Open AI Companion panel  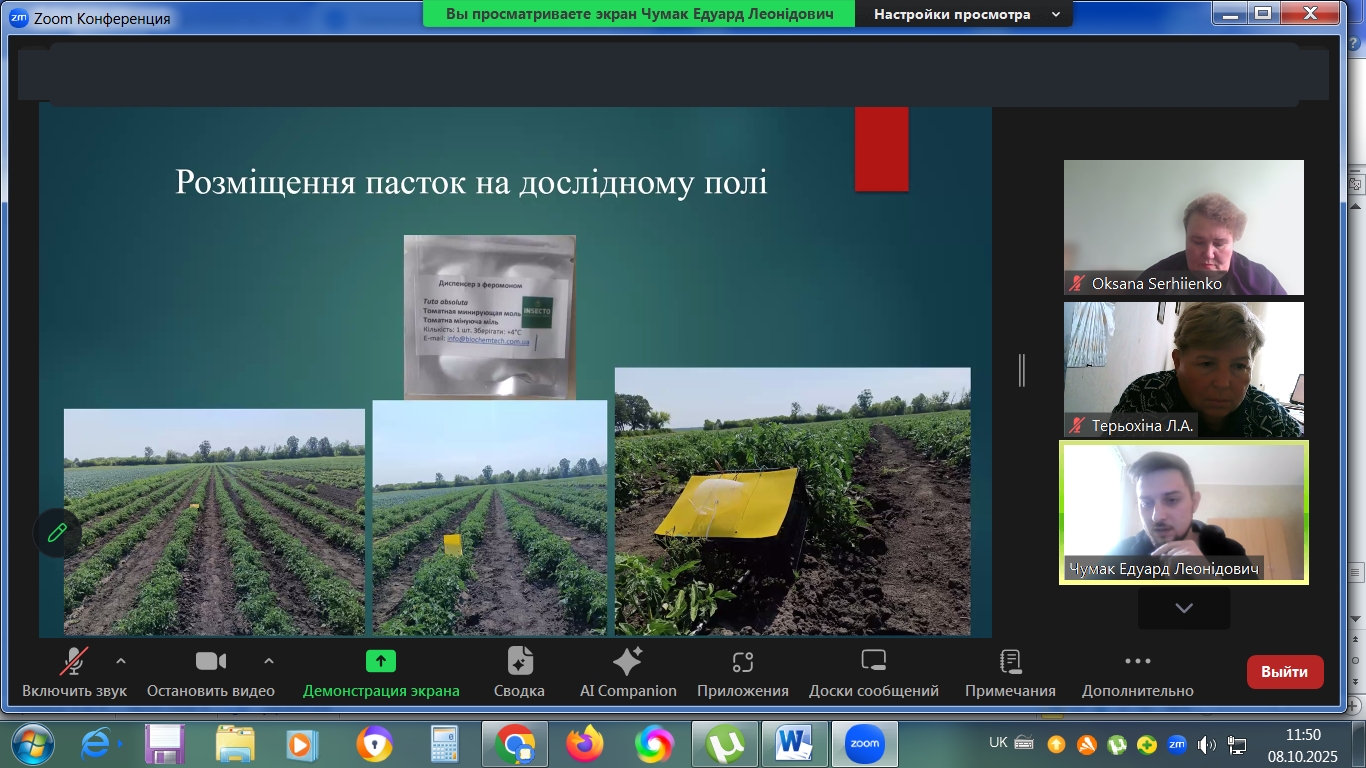[628, 662]
